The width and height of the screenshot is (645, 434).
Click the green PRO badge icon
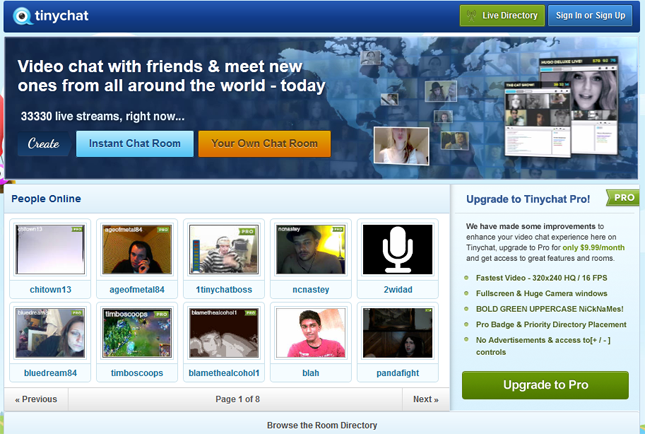coord(622,198)
